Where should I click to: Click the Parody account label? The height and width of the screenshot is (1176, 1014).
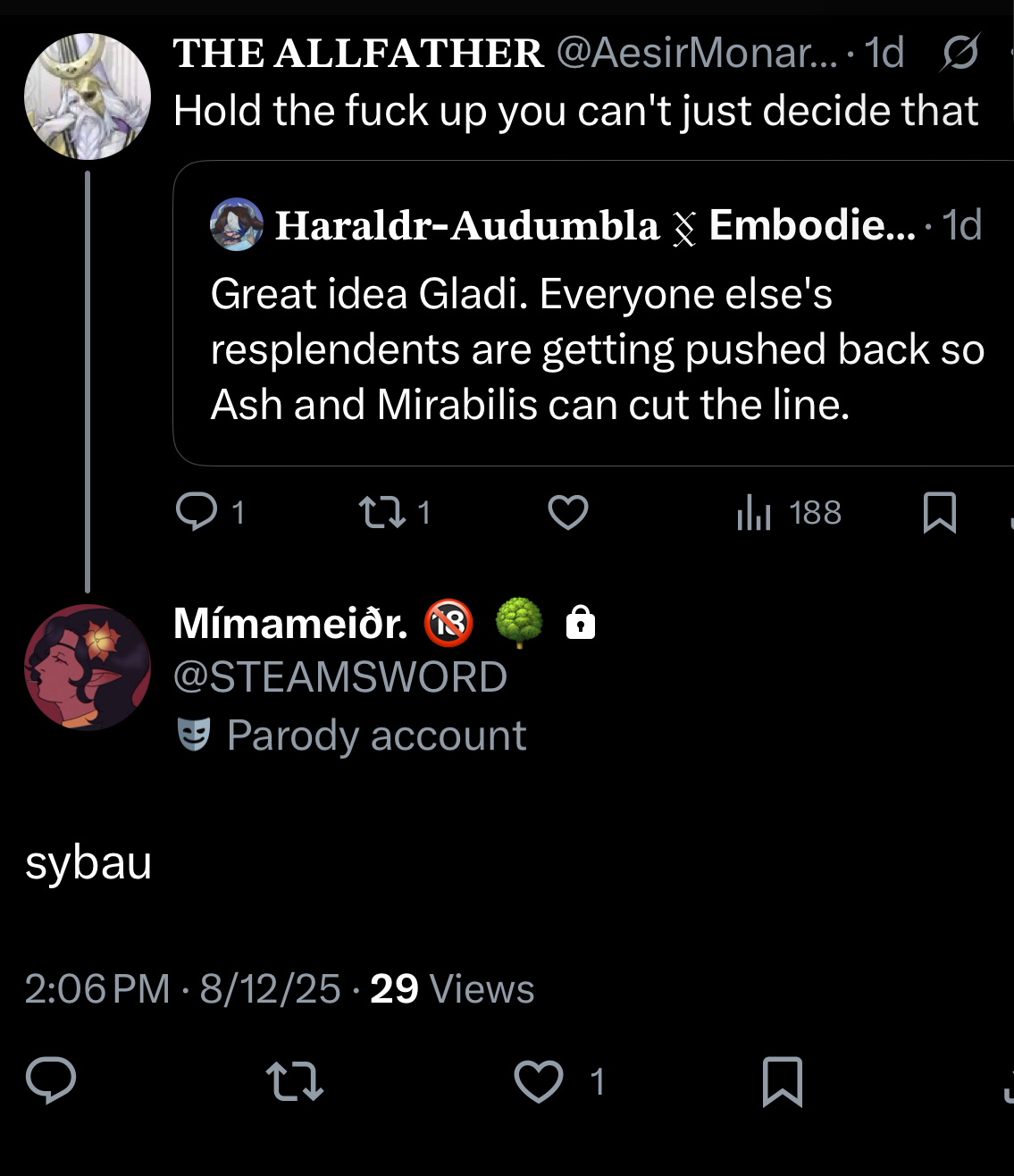(375, 735)
